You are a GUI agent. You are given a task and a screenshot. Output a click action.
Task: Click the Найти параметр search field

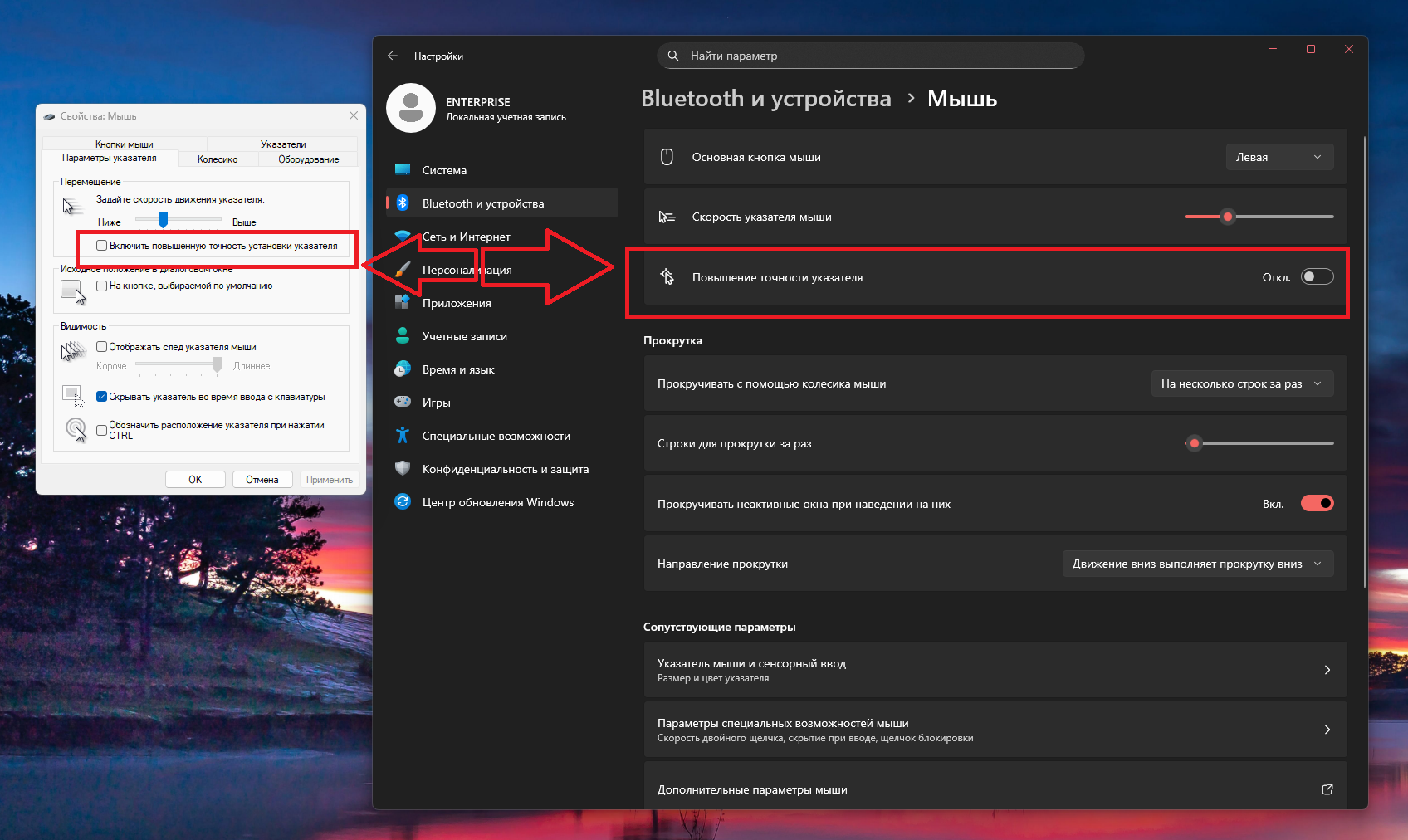(871, 56)
